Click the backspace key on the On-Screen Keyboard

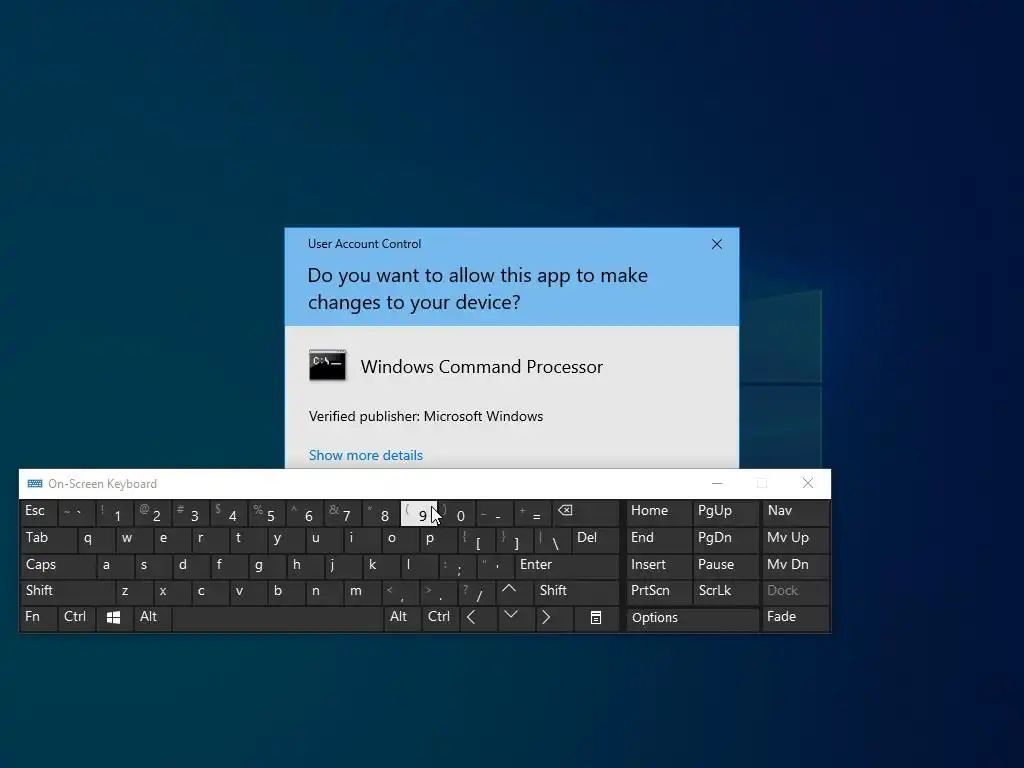[585, 513]
